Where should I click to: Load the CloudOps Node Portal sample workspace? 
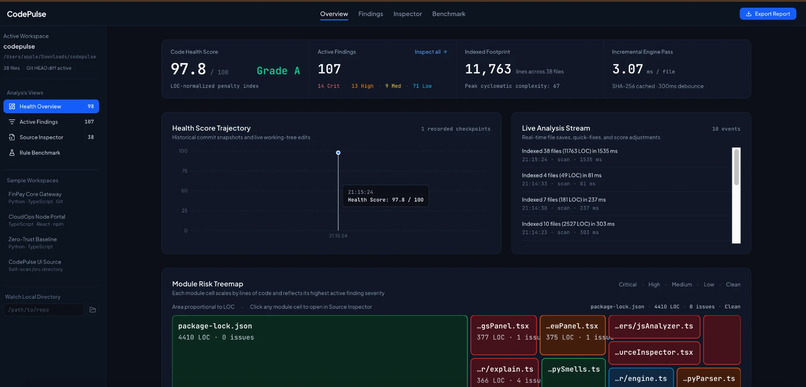coord(51,220)
